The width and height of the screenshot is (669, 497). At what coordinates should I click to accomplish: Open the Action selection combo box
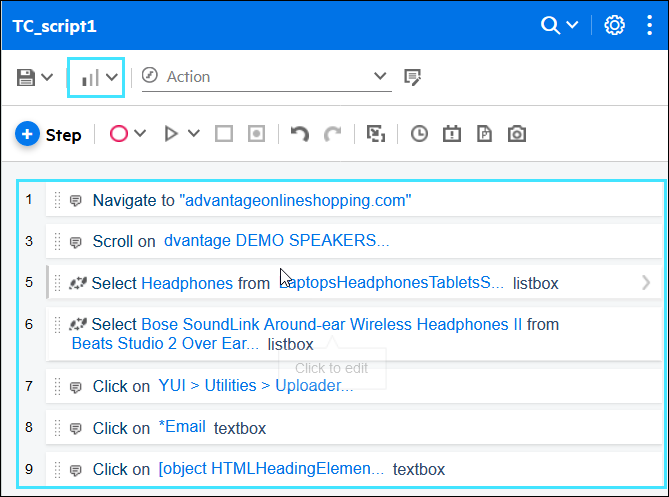265,77
